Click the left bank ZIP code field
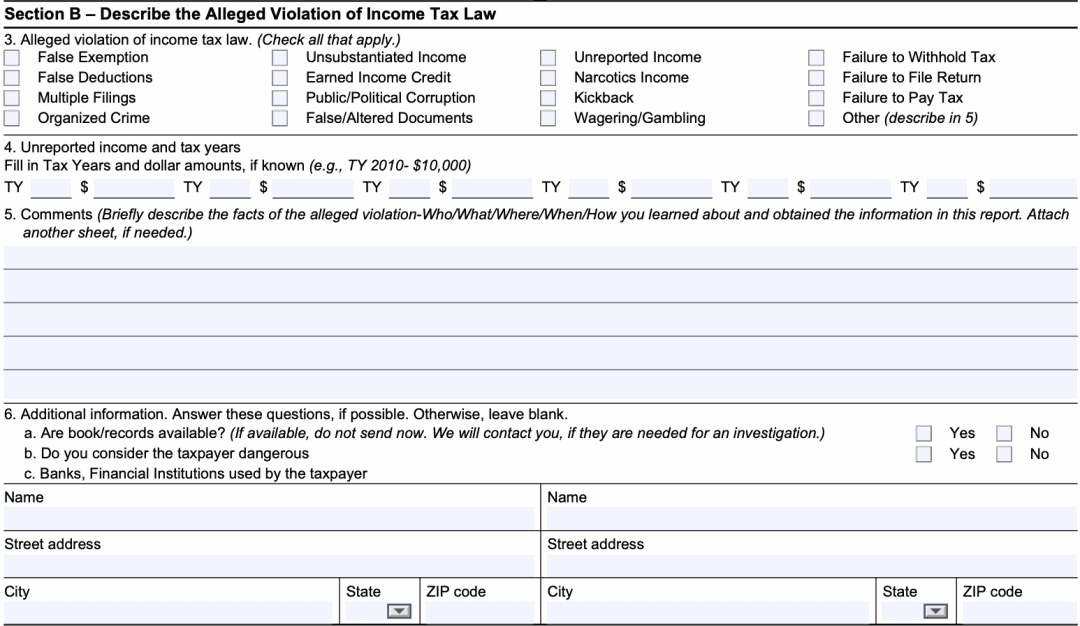Image resolution: width=1080 pixels, height=626 pixels. (479, 612)
